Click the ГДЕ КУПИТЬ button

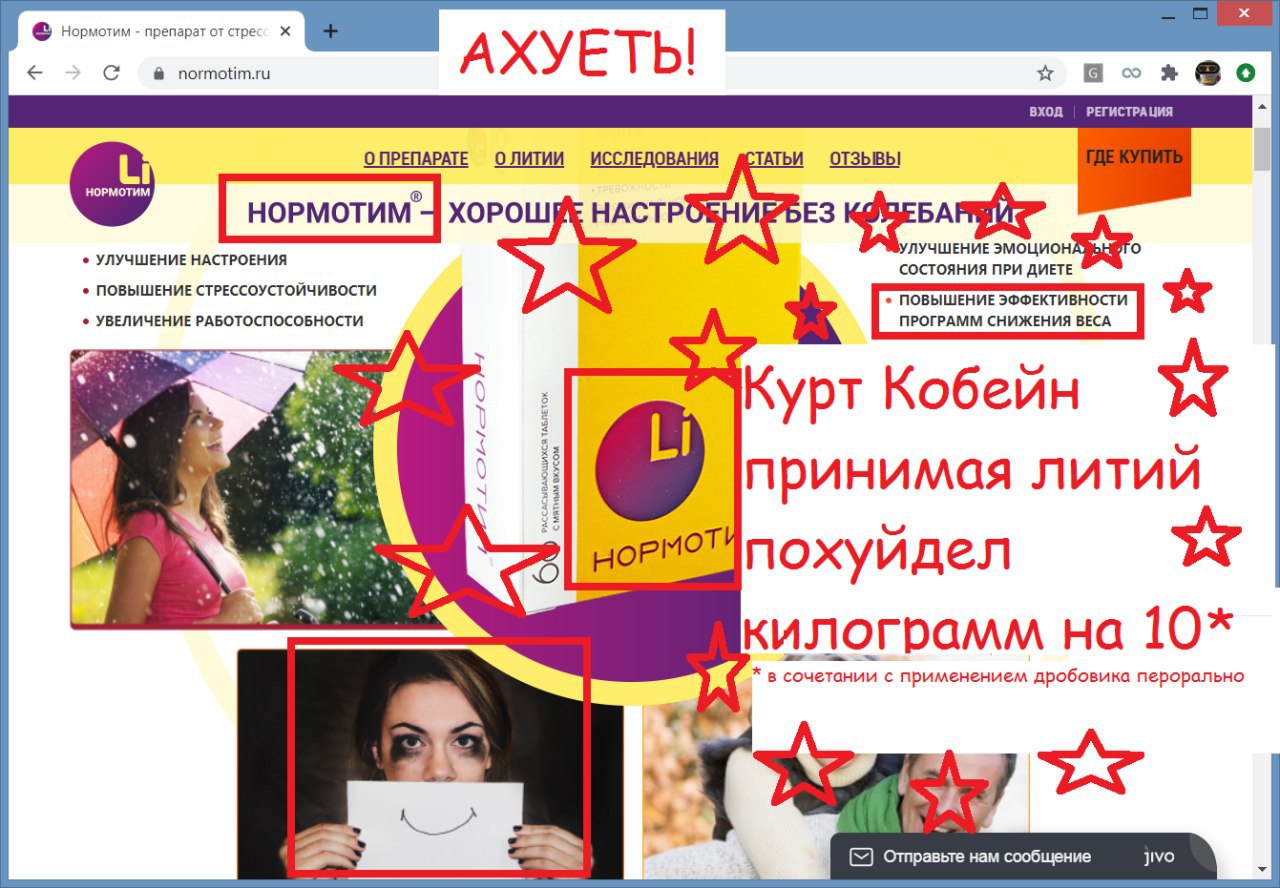(x=1134, y=160)
